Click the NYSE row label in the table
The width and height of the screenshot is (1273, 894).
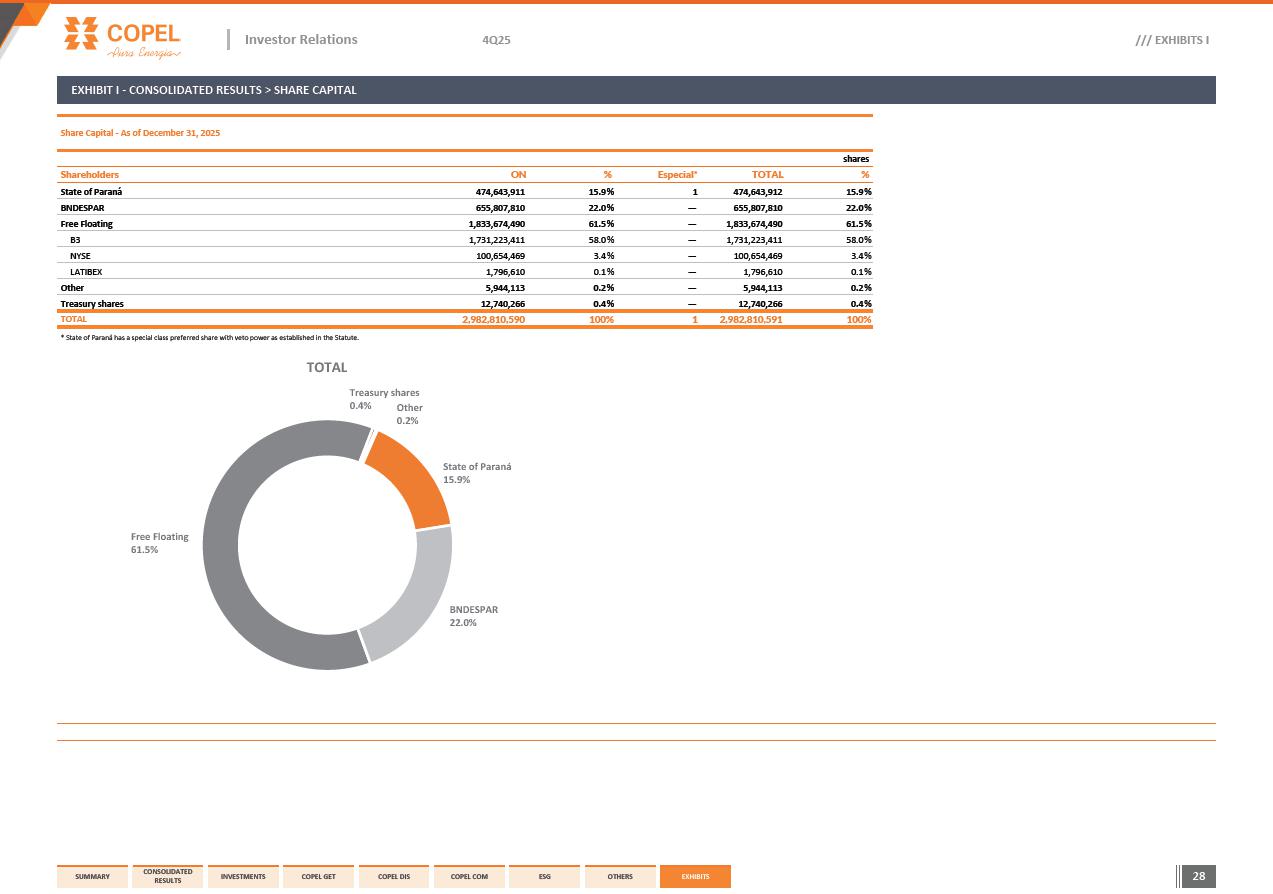[x=80, y=256]
